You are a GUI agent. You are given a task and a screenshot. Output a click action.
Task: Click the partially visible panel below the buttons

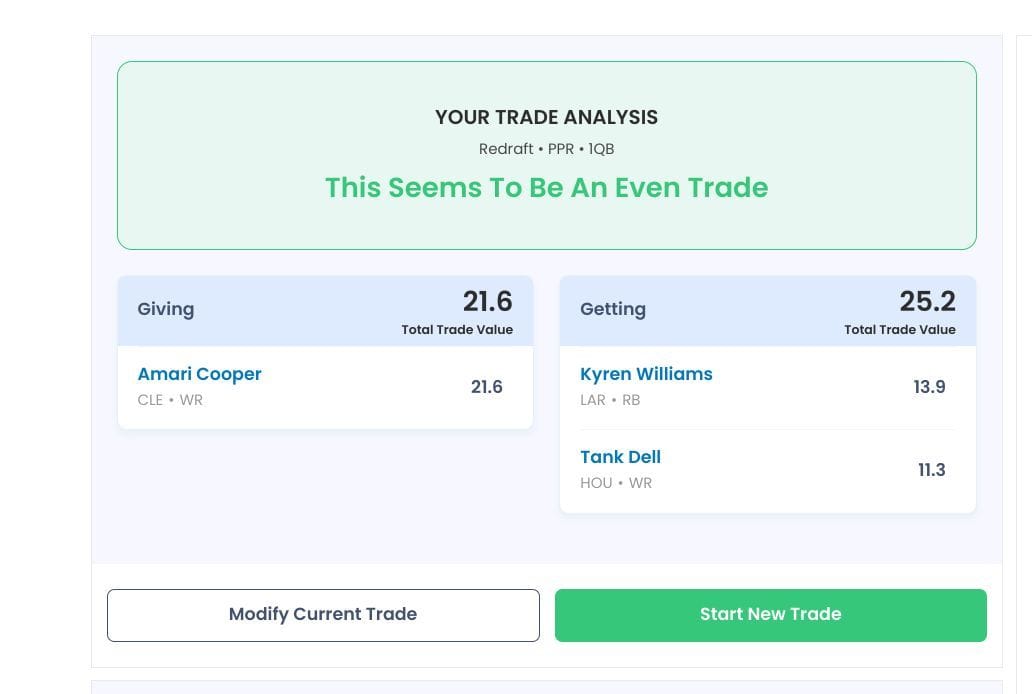(546, 688)
